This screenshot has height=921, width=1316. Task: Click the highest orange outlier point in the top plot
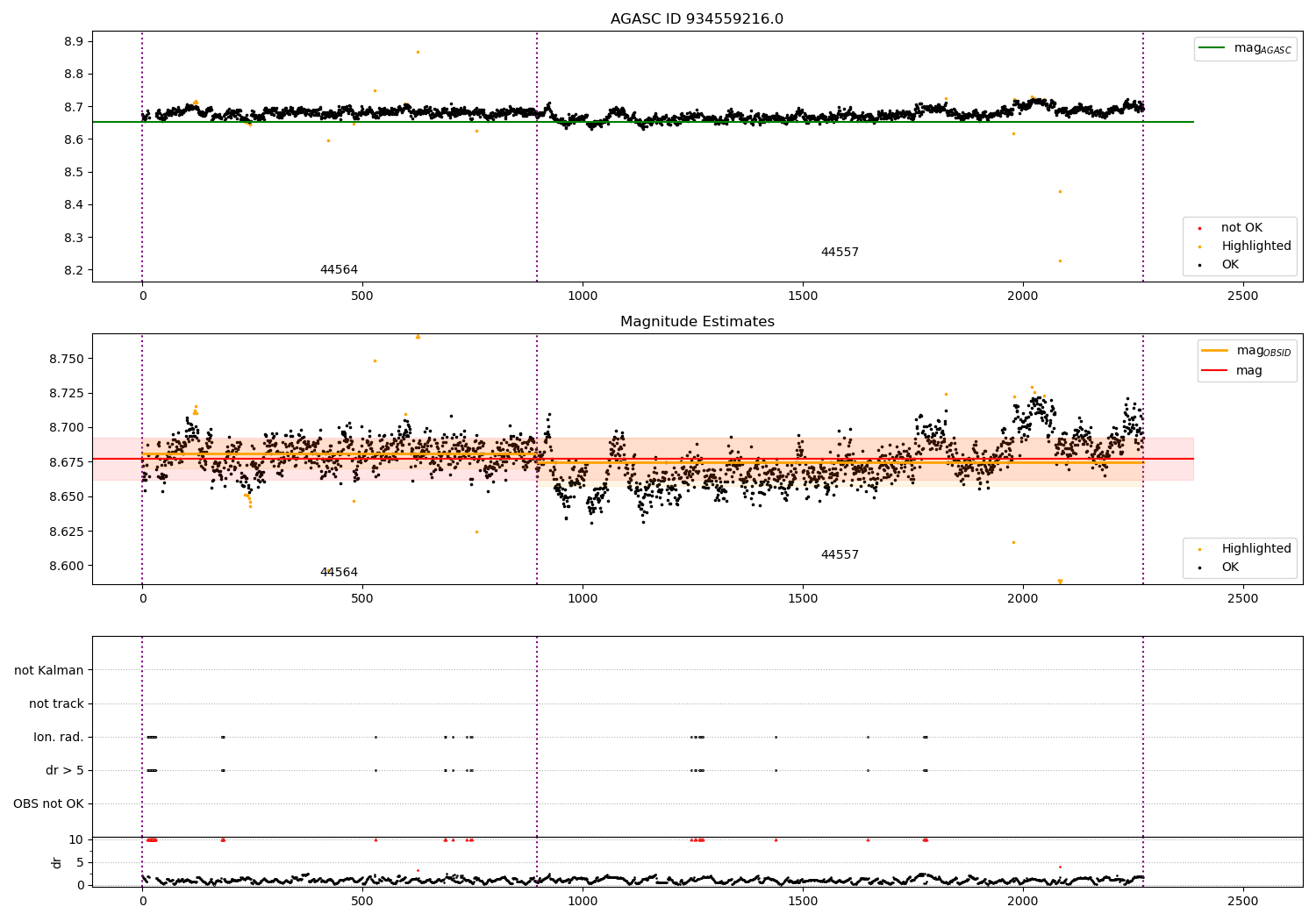tap(418, 52)
